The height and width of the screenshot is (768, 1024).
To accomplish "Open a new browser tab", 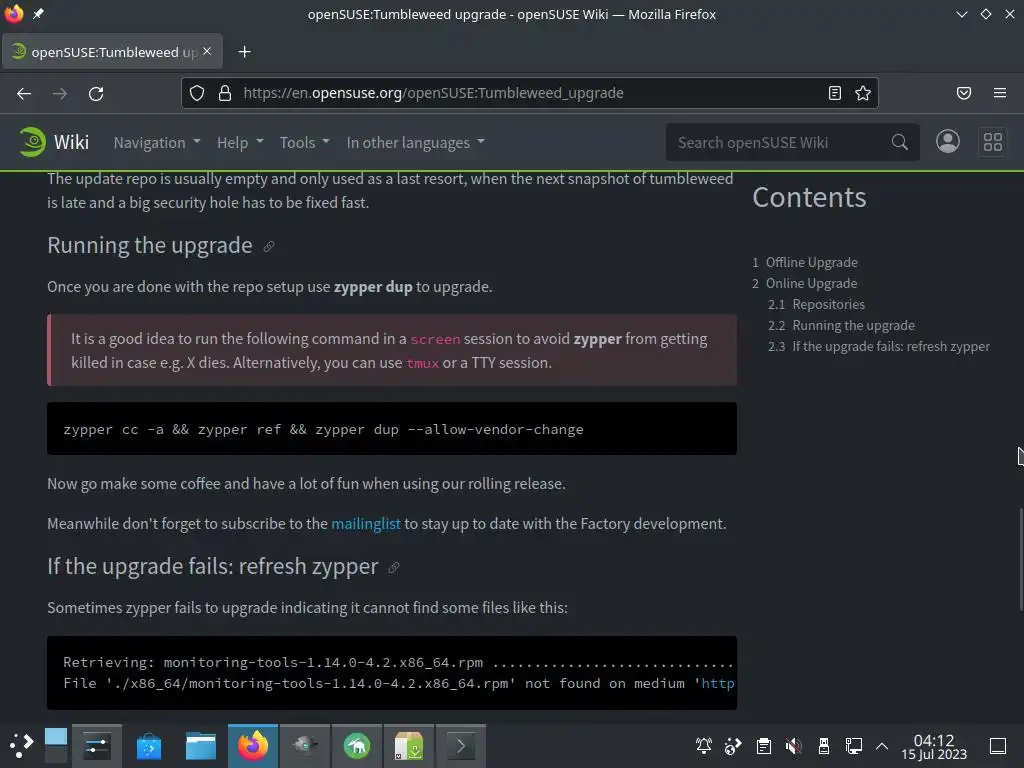I will 244,52.
